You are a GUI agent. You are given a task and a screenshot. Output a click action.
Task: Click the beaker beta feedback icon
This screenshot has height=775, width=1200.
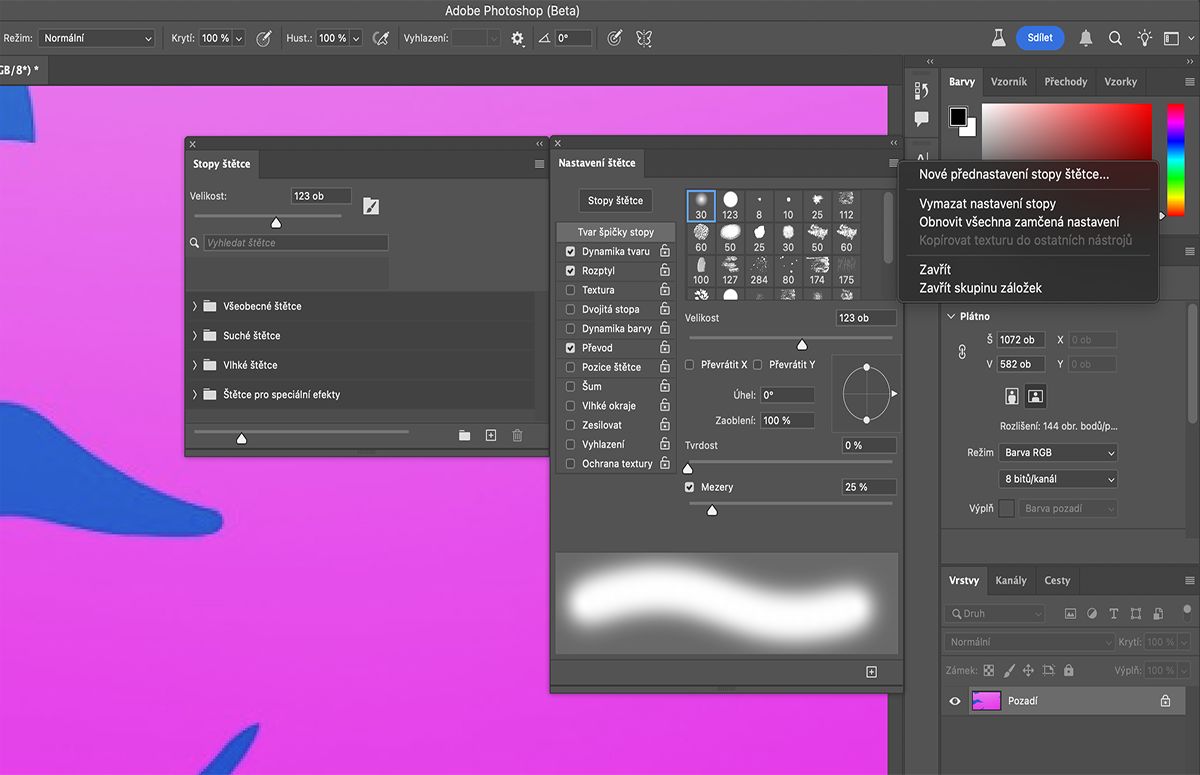(x=997, y=38)
